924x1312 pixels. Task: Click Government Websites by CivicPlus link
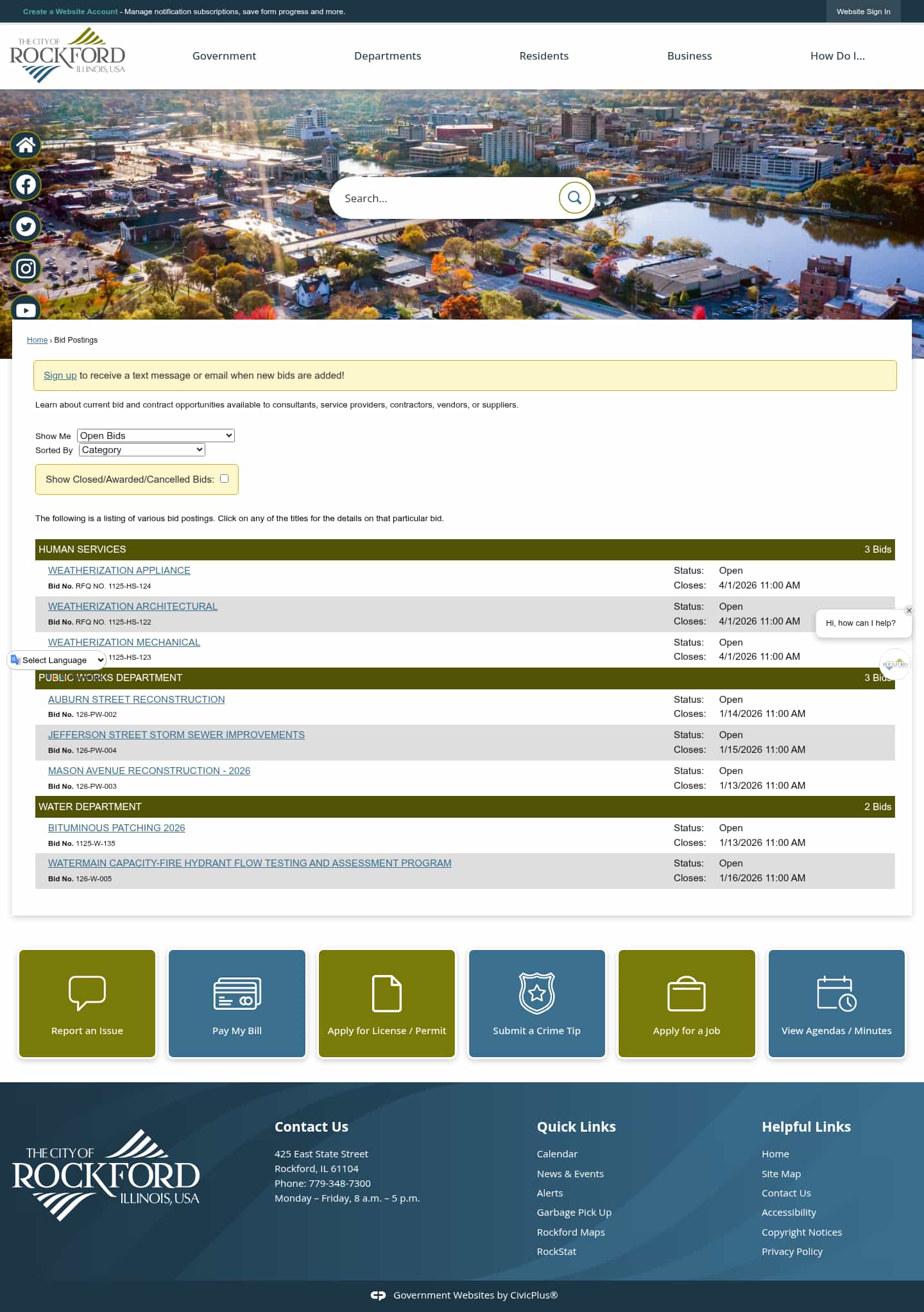[x=475, y=1295]
